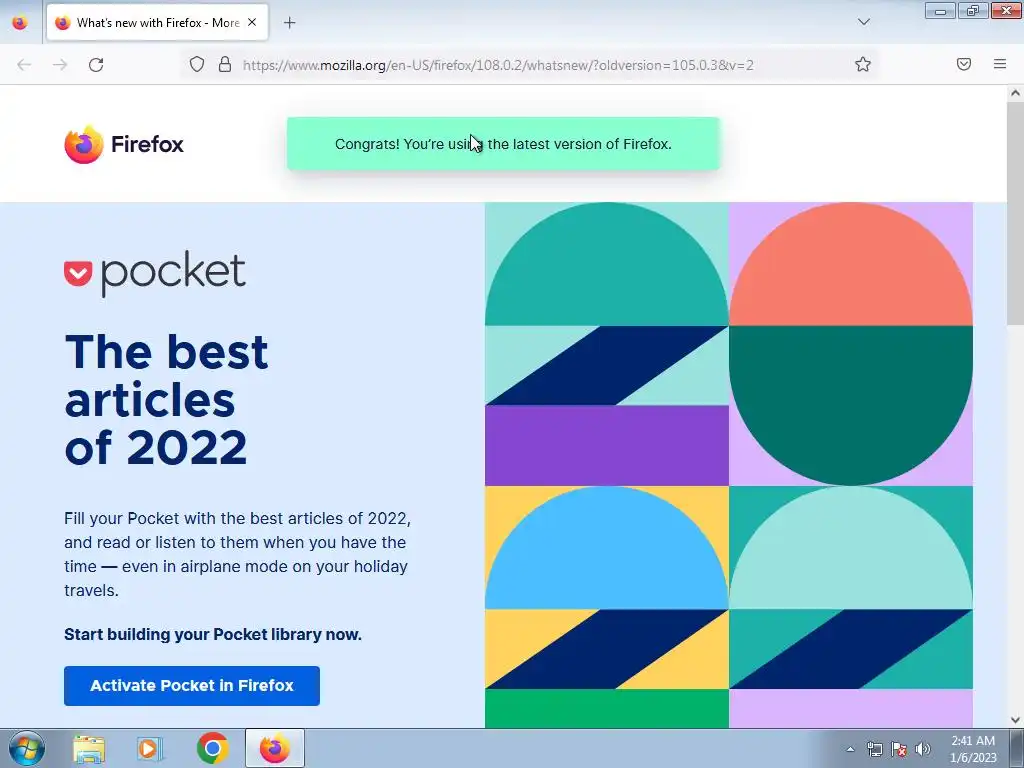Select the What's new with Firefox tab
This screenshot has width=1024, height=768.
tap(157, 22)
